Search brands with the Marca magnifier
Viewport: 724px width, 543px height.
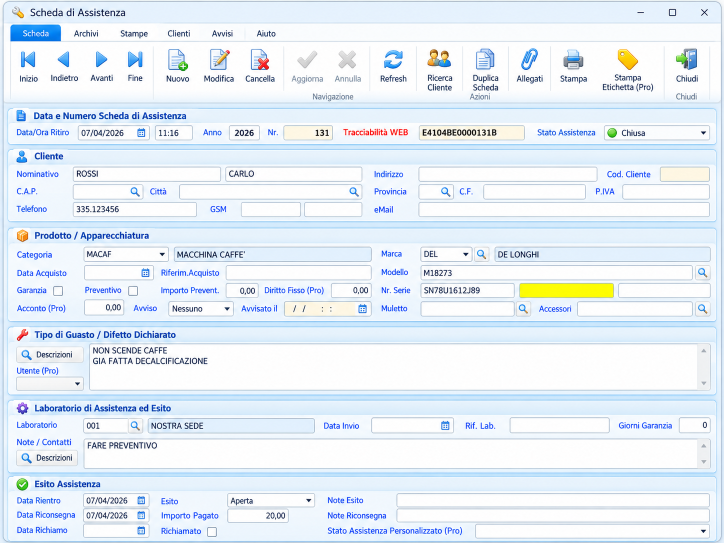pos(481,254)
